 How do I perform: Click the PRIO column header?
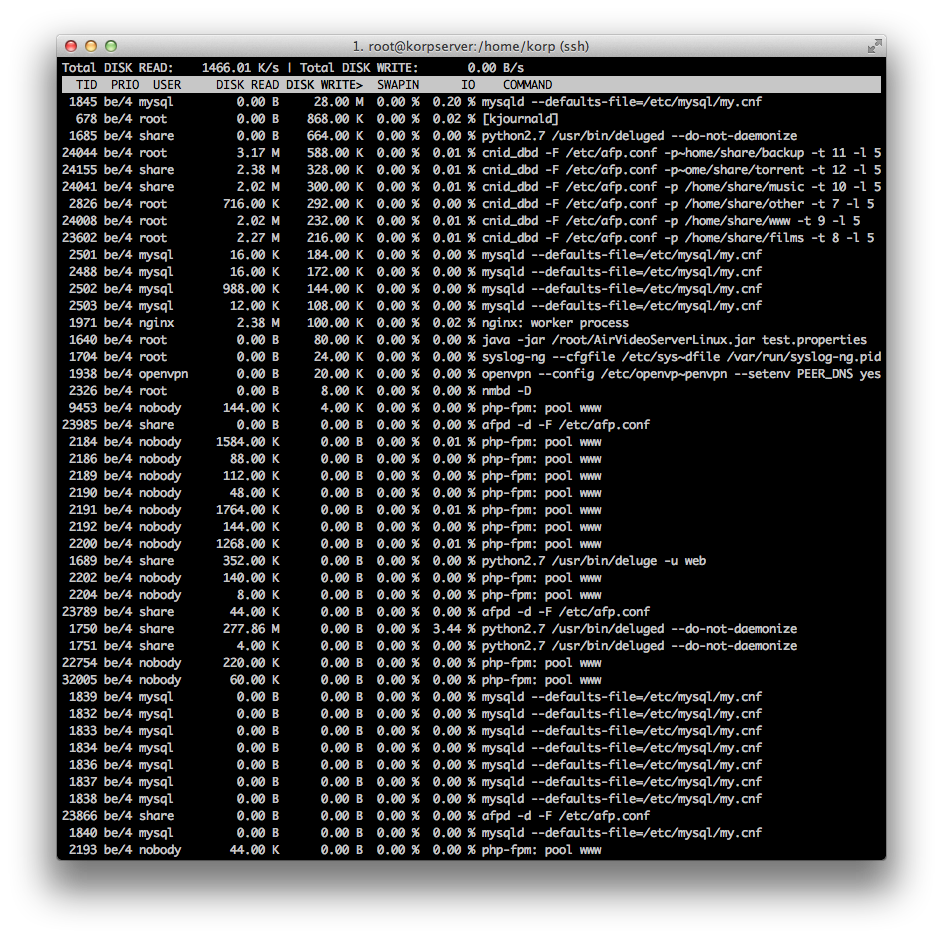click(125, 85)
